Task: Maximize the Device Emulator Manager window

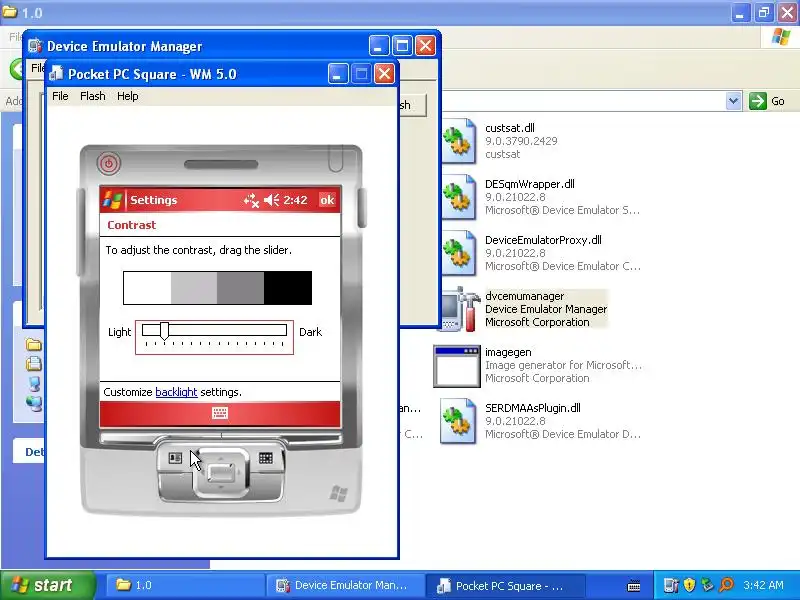Action: tap(402, 46)
